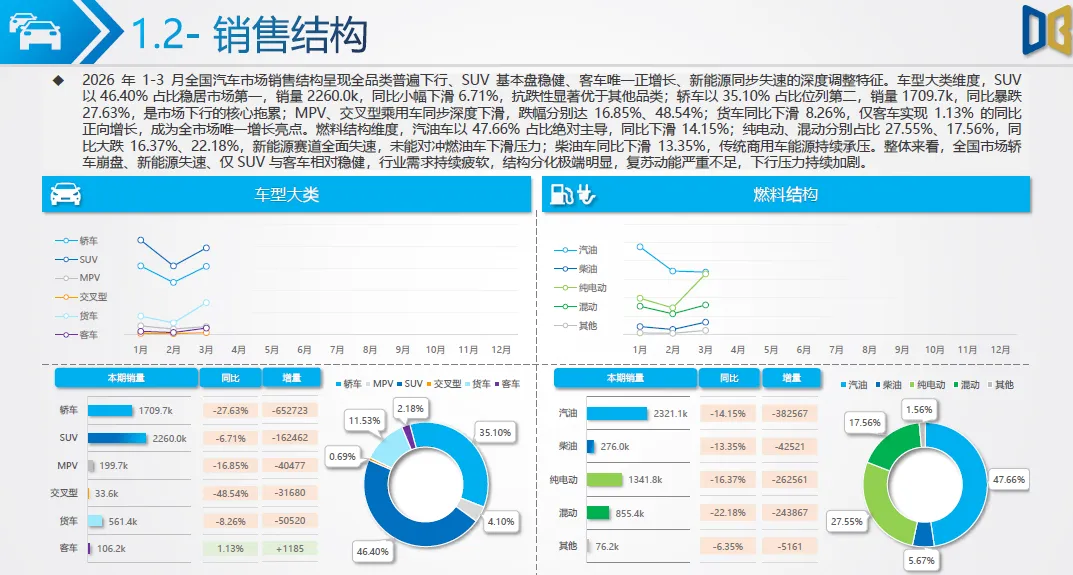
Task: Click the 47.66% label on the fuel donut chart
Action: click(1009, 480)
